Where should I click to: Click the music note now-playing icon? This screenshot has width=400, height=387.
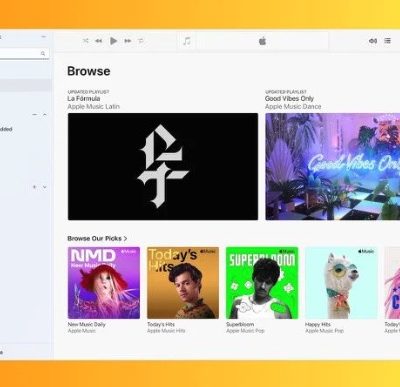(187, 41)
